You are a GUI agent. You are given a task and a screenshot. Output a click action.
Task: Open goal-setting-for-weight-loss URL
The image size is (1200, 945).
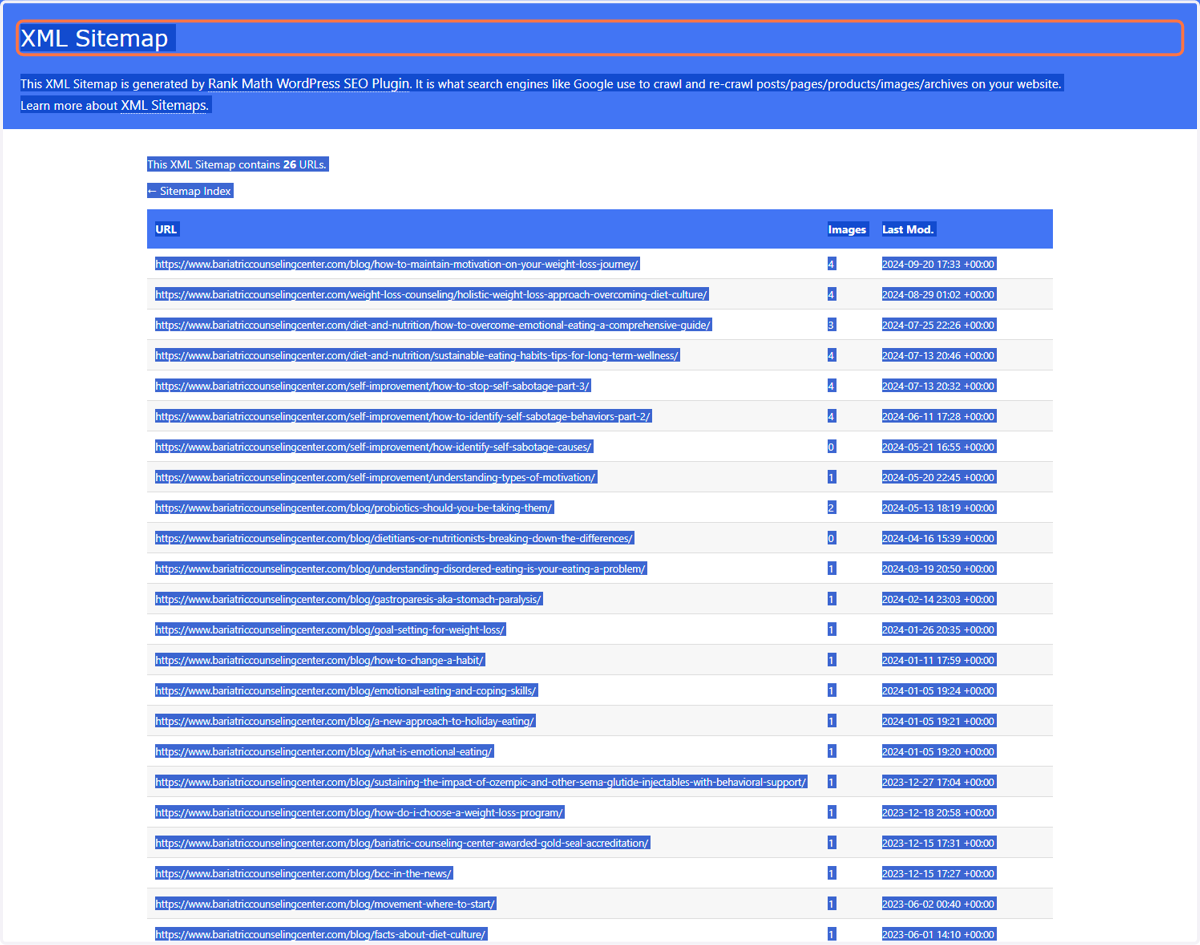coord(330,630)
